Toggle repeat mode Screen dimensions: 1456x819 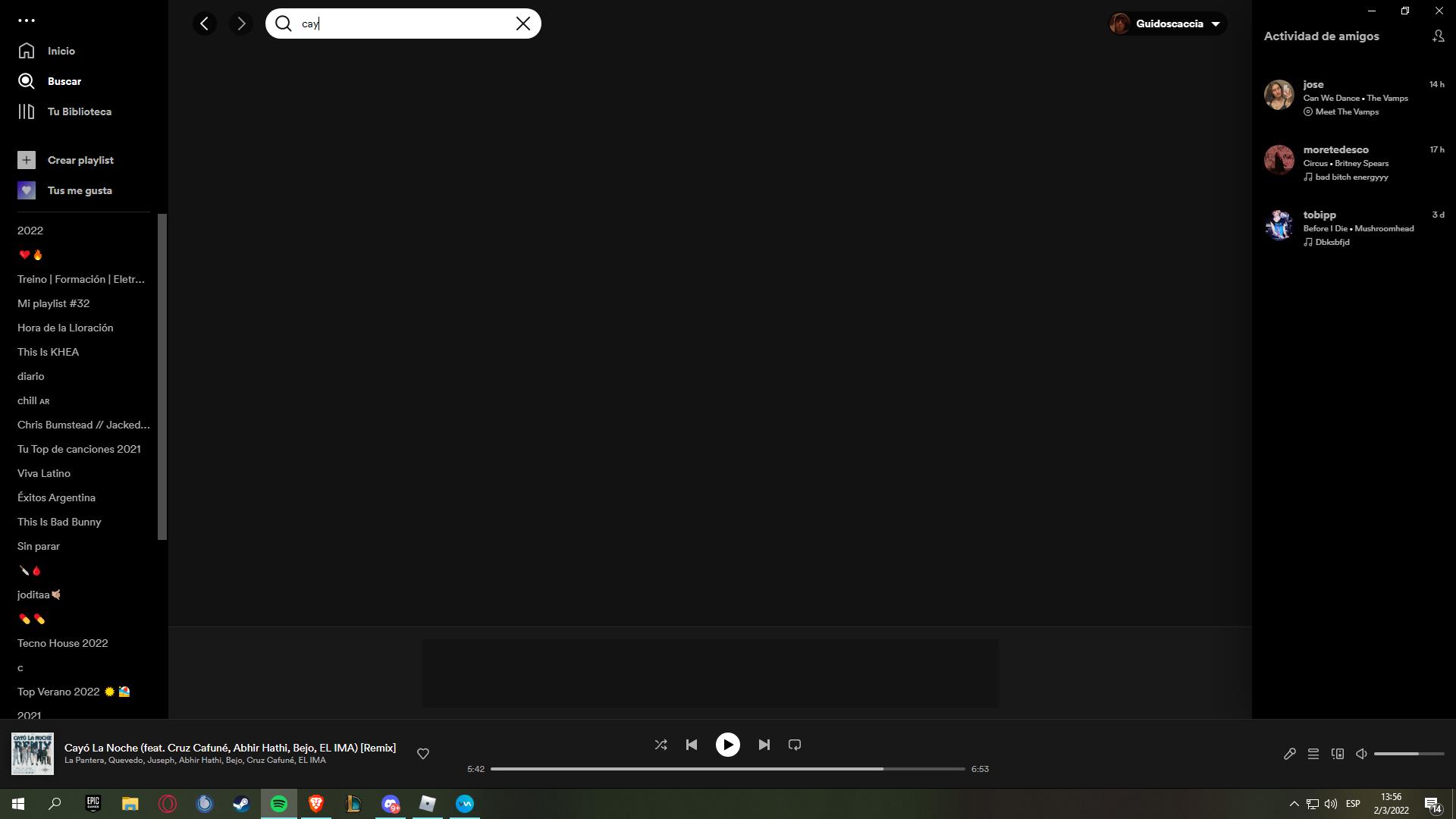click(795, 745)
